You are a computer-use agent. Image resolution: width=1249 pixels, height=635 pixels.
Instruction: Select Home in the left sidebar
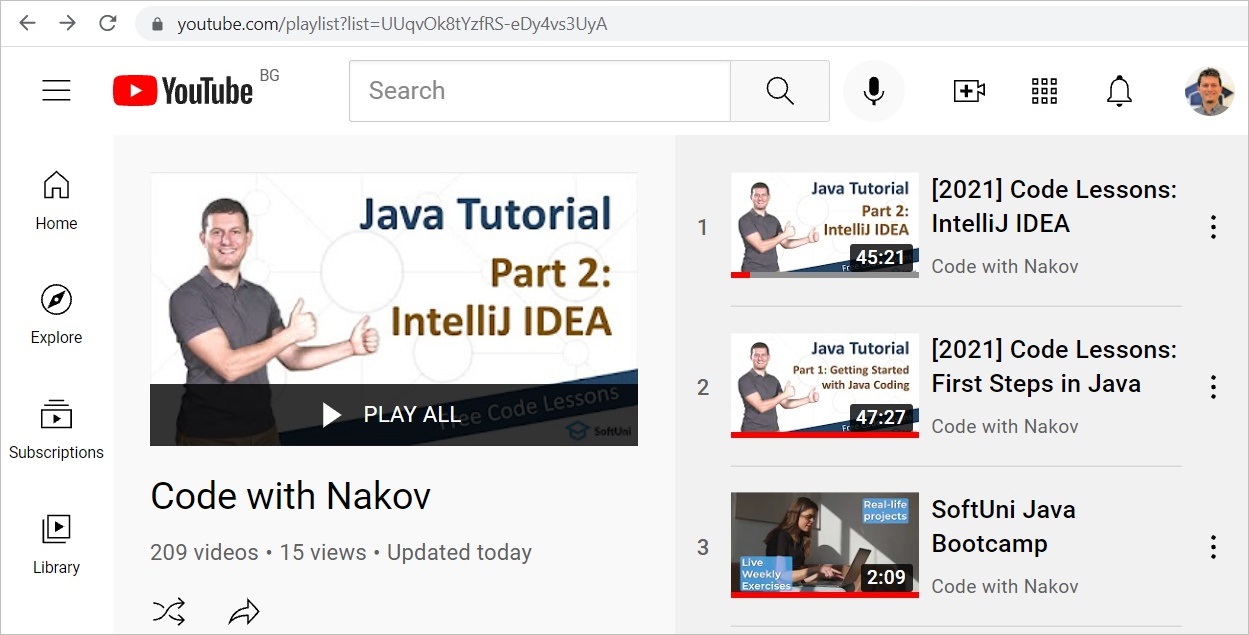tap(56, 200)
